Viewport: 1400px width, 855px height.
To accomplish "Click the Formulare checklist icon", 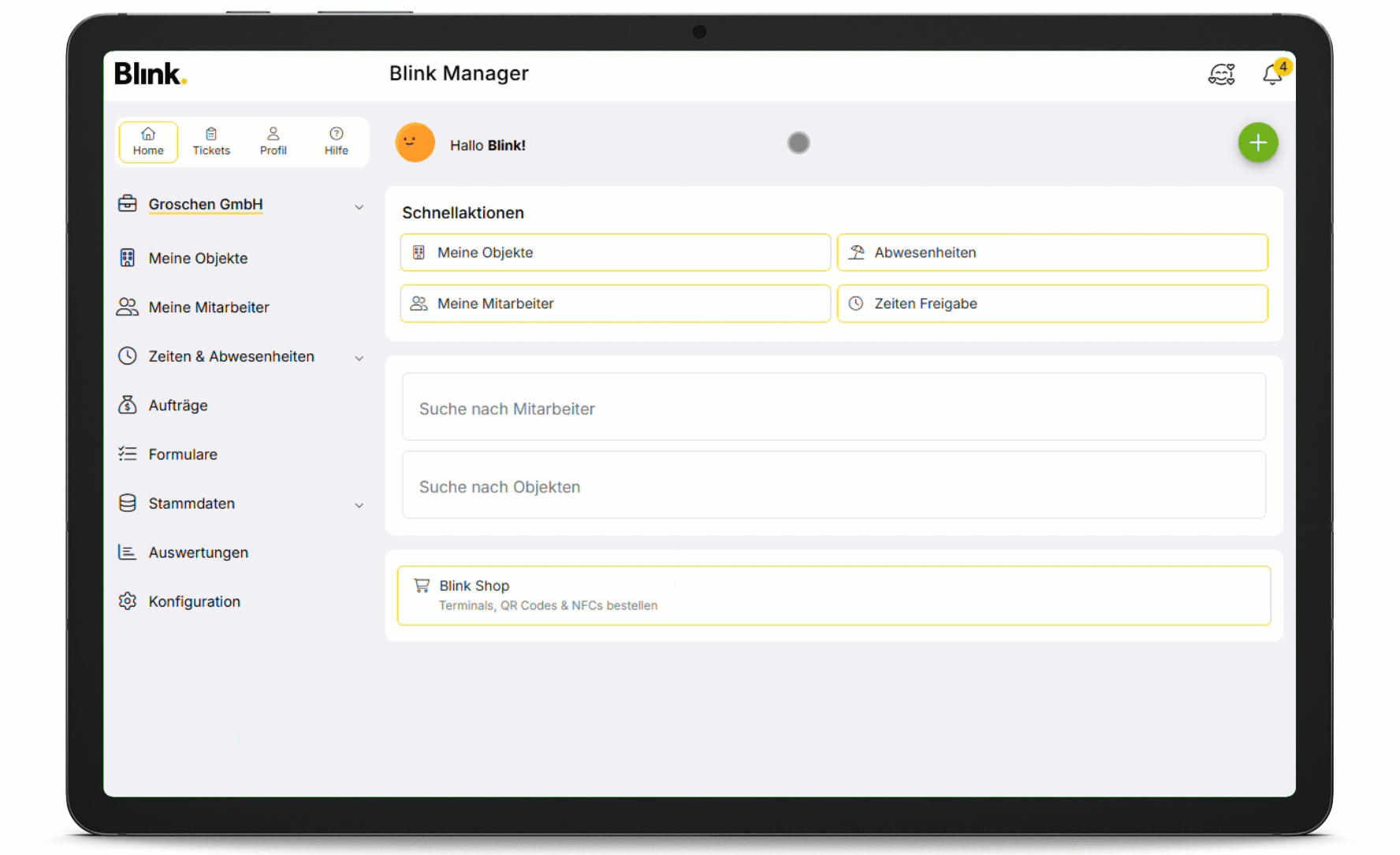I will pos(127,454).
